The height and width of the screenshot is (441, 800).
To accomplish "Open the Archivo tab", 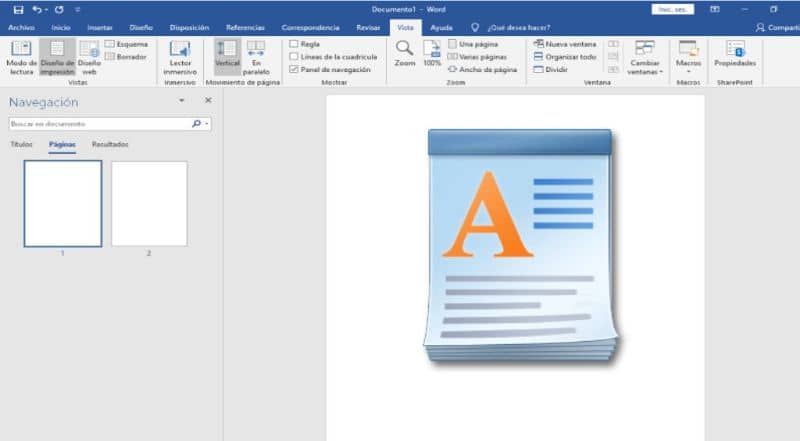I will pyautogui.click(x=21, y=28).
